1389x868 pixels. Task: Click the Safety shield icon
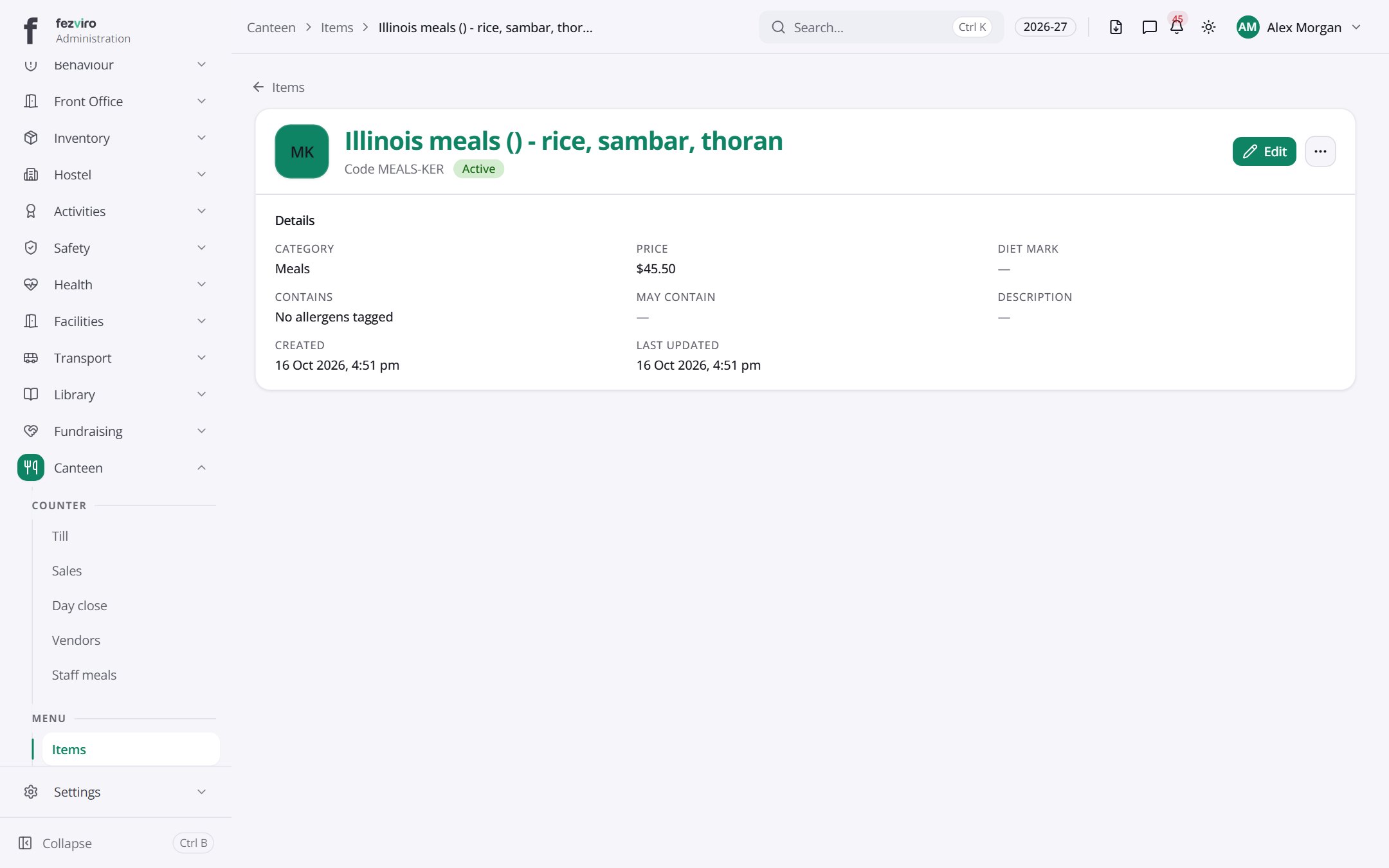pyautogui.click(x=31, y=248)
